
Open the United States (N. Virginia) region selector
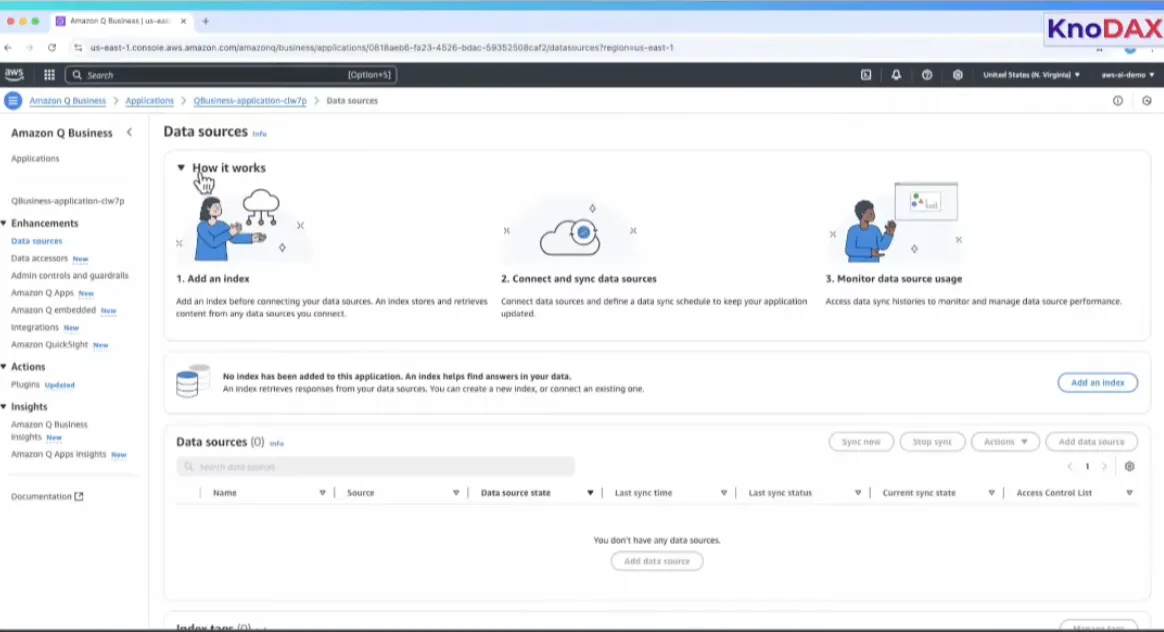point(1031,75)
